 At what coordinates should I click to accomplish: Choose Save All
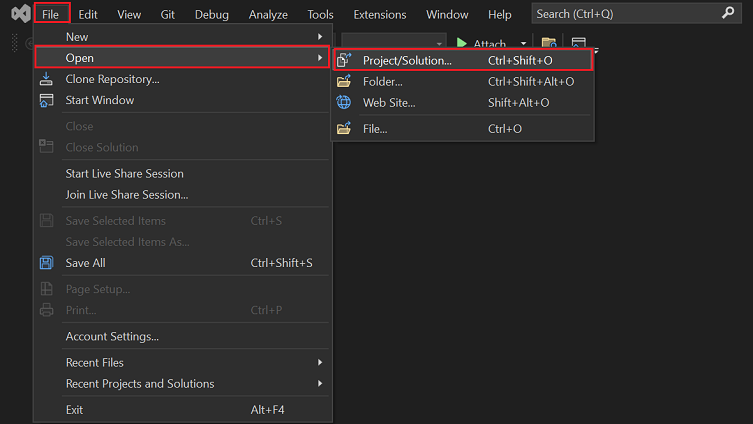coord(182,263)
